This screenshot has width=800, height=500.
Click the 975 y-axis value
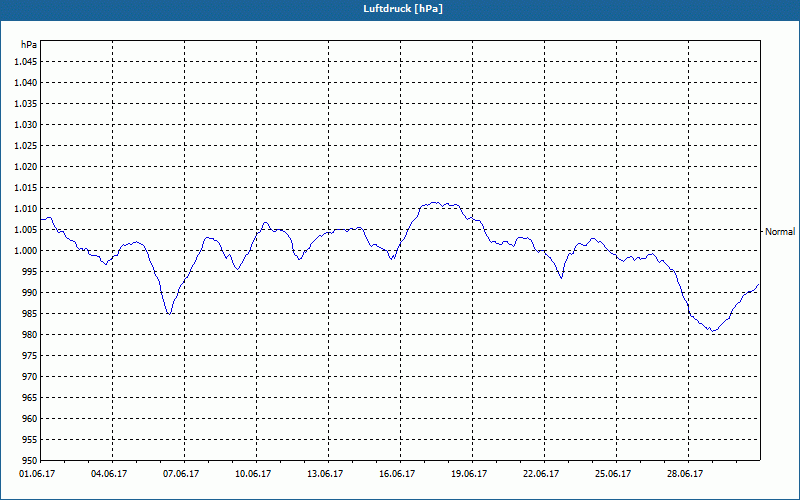31,356
